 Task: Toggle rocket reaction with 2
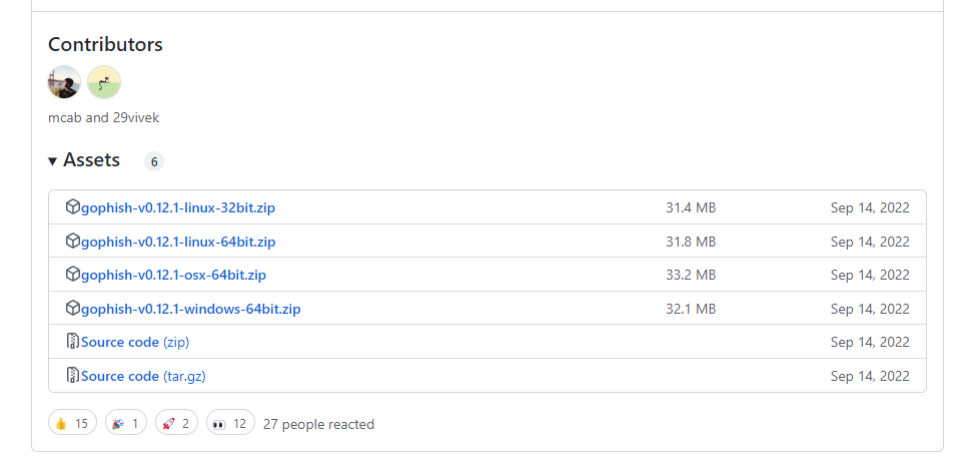[176, 423]
